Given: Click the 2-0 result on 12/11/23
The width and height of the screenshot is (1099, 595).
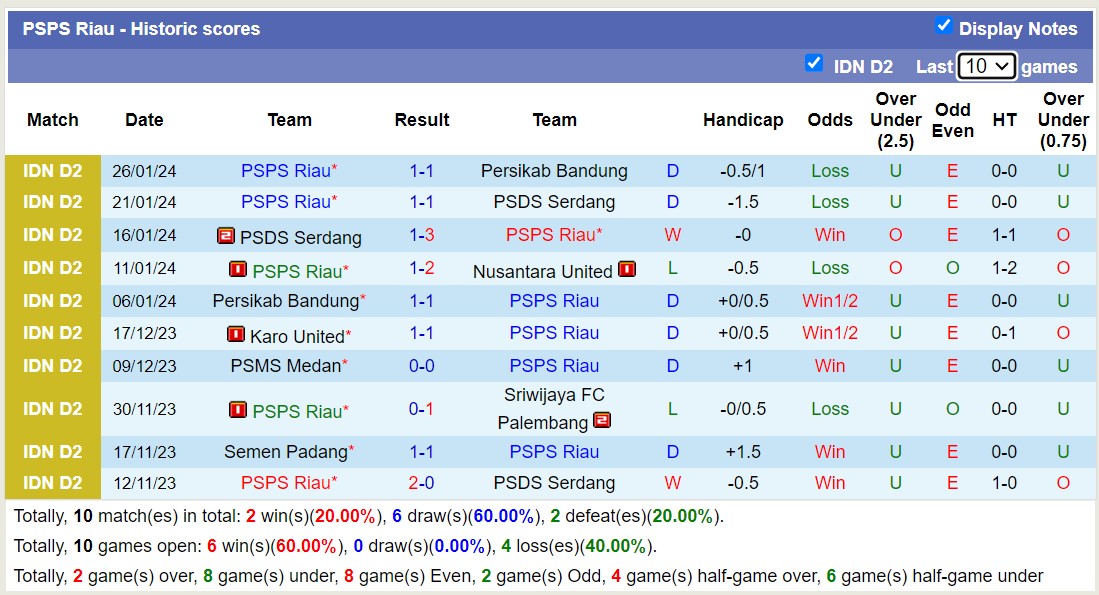Looking at the screenshot, I should tap(421, 483).
